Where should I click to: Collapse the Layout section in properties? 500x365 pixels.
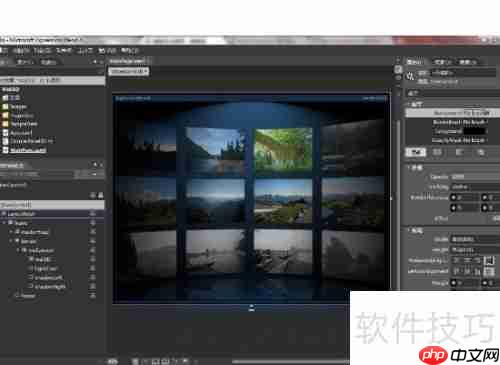(x=410, y=230)
